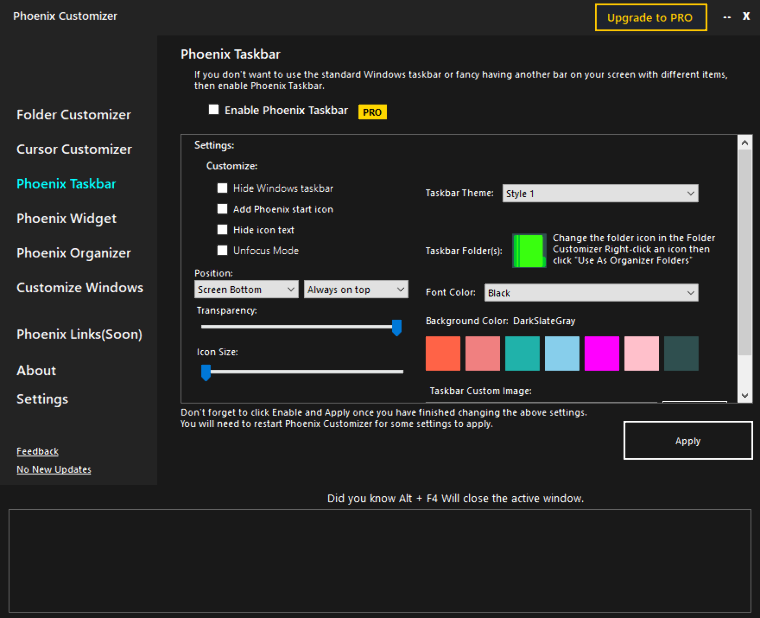760x618 pixels.
Task: Click the settings panel vertical scrollbar thumb
Action: [x=745, y=252]
